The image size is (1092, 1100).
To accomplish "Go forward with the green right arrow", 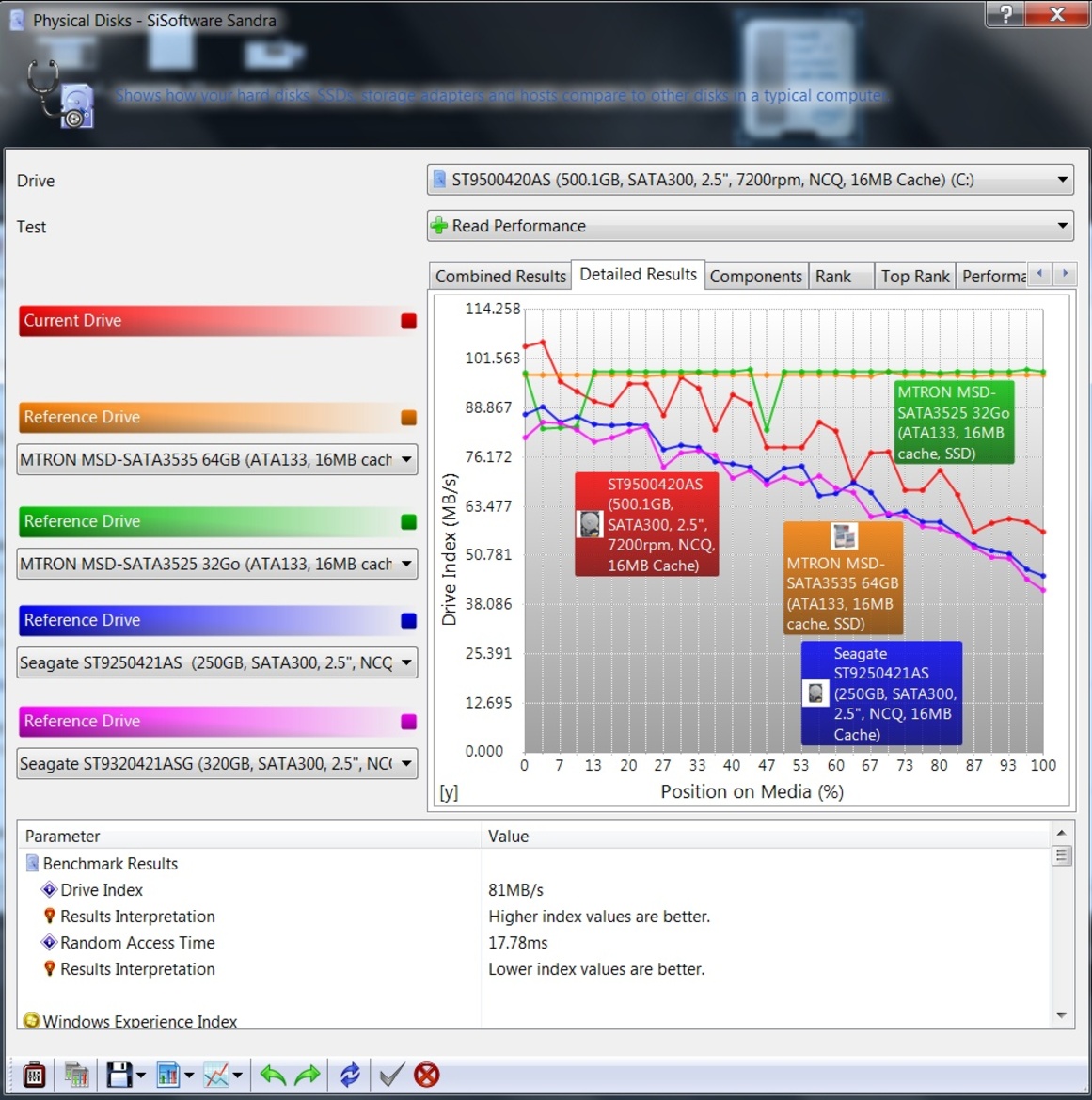I will [x=308, y=1074].
